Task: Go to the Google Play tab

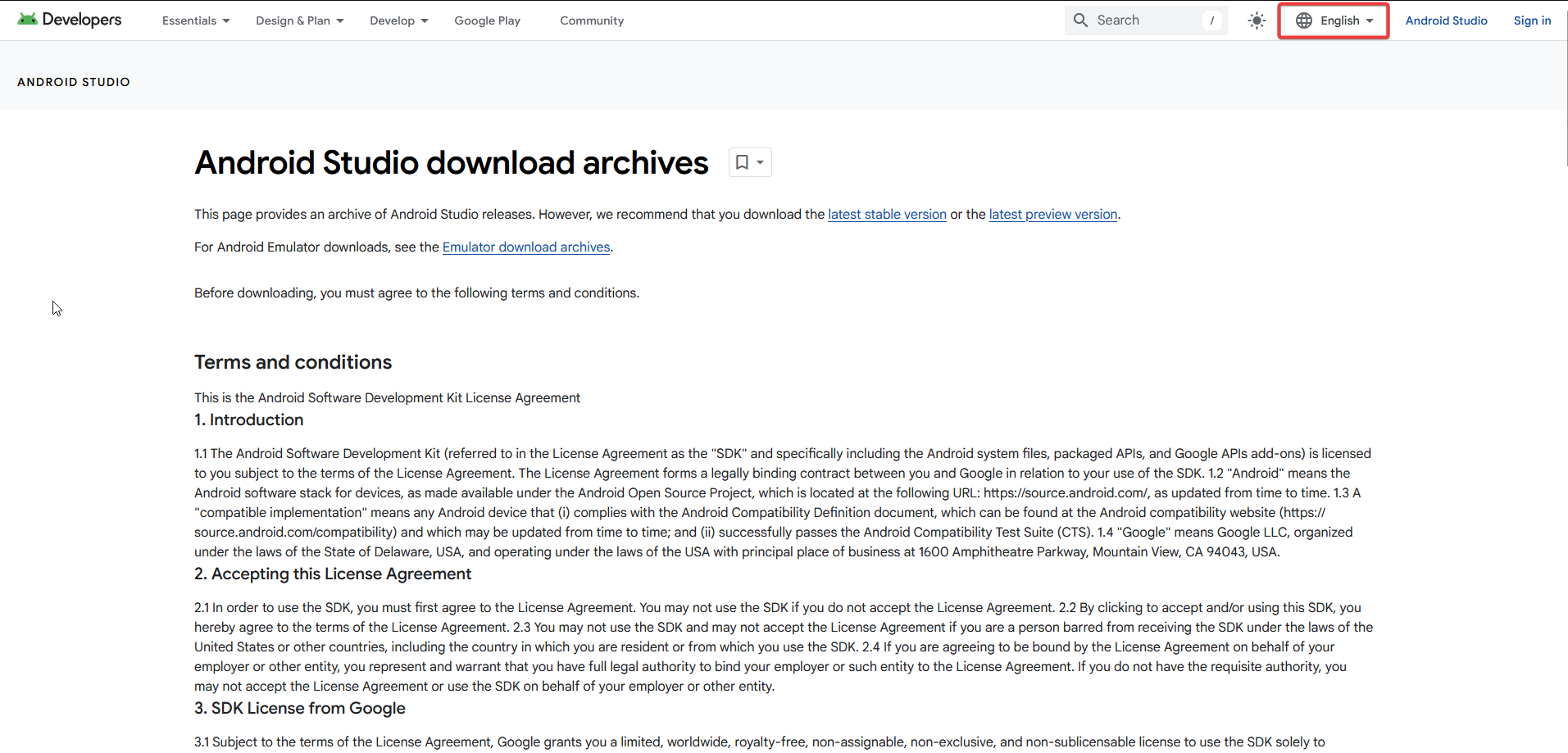Action: 488,20
